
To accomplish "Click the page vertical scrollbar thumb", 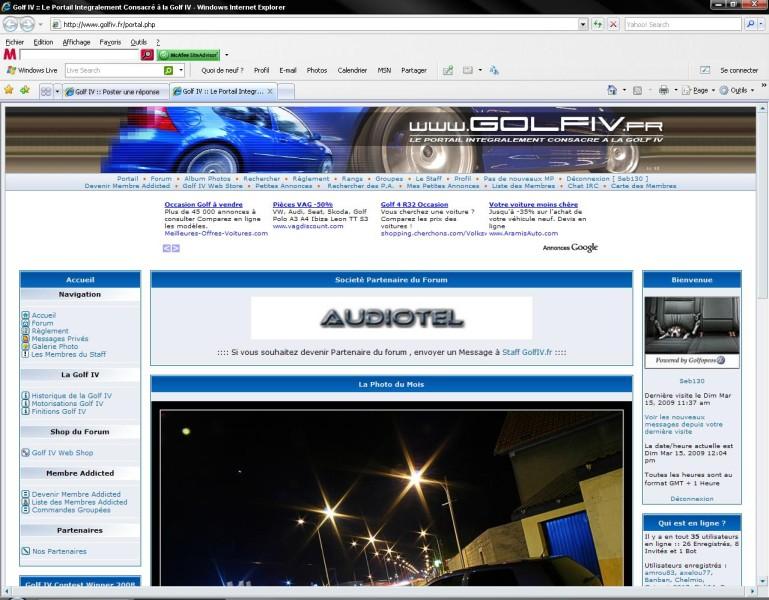I will pyautogui.click(x=763, y=205).
